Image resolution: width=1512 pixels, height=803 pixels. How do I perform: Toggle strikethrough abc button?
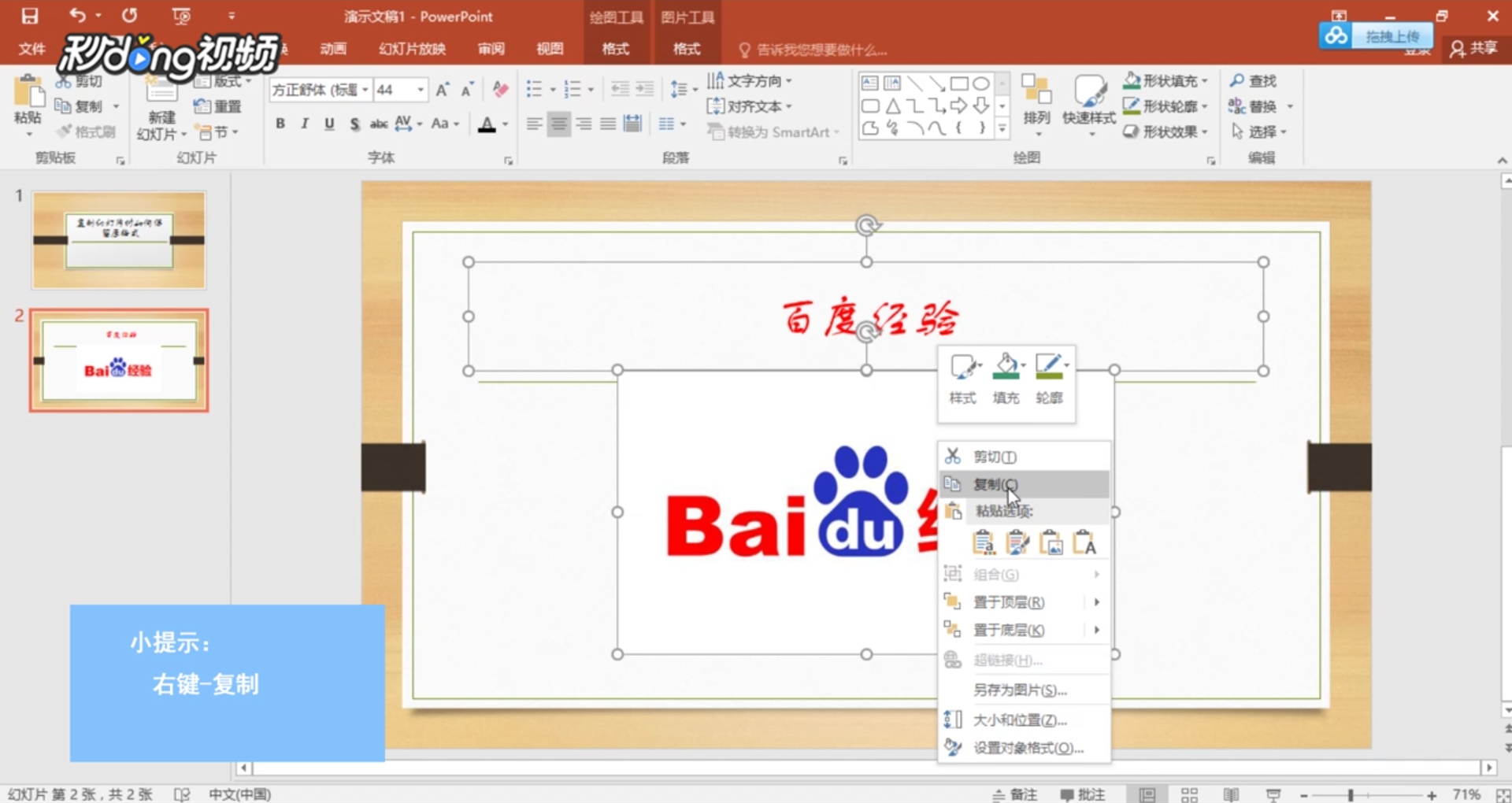coord(379,124)
